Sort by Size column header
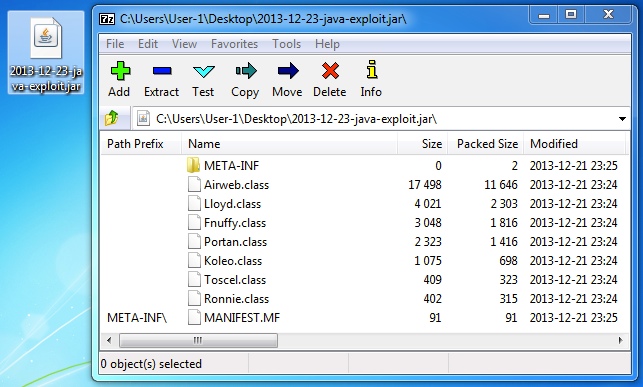The width and height of the screenshot is (643, 387). (422, 144)
